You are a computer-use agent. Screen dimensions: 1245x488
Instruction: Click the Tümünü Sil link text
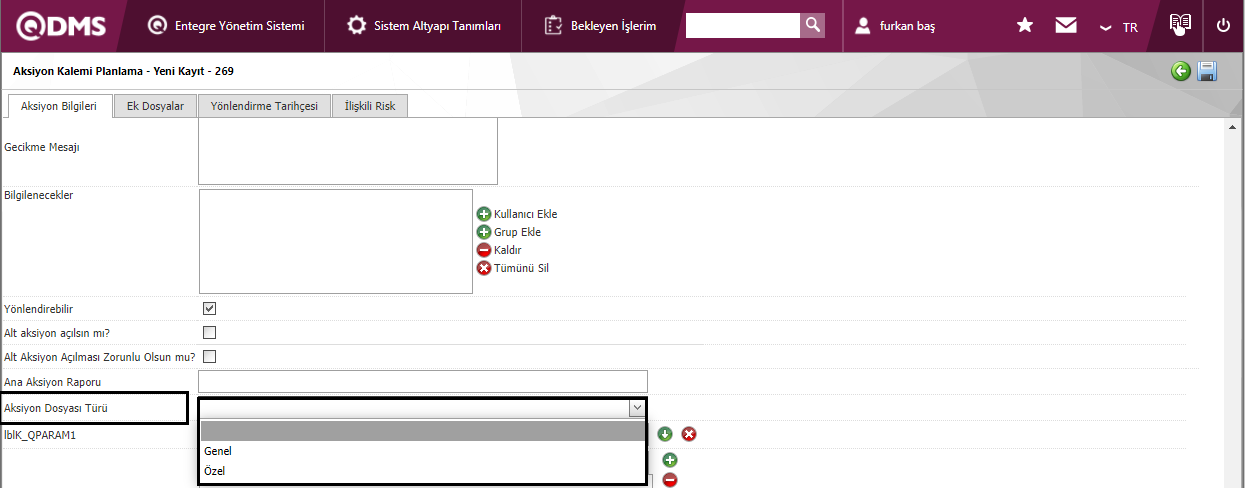coord(522,268)
